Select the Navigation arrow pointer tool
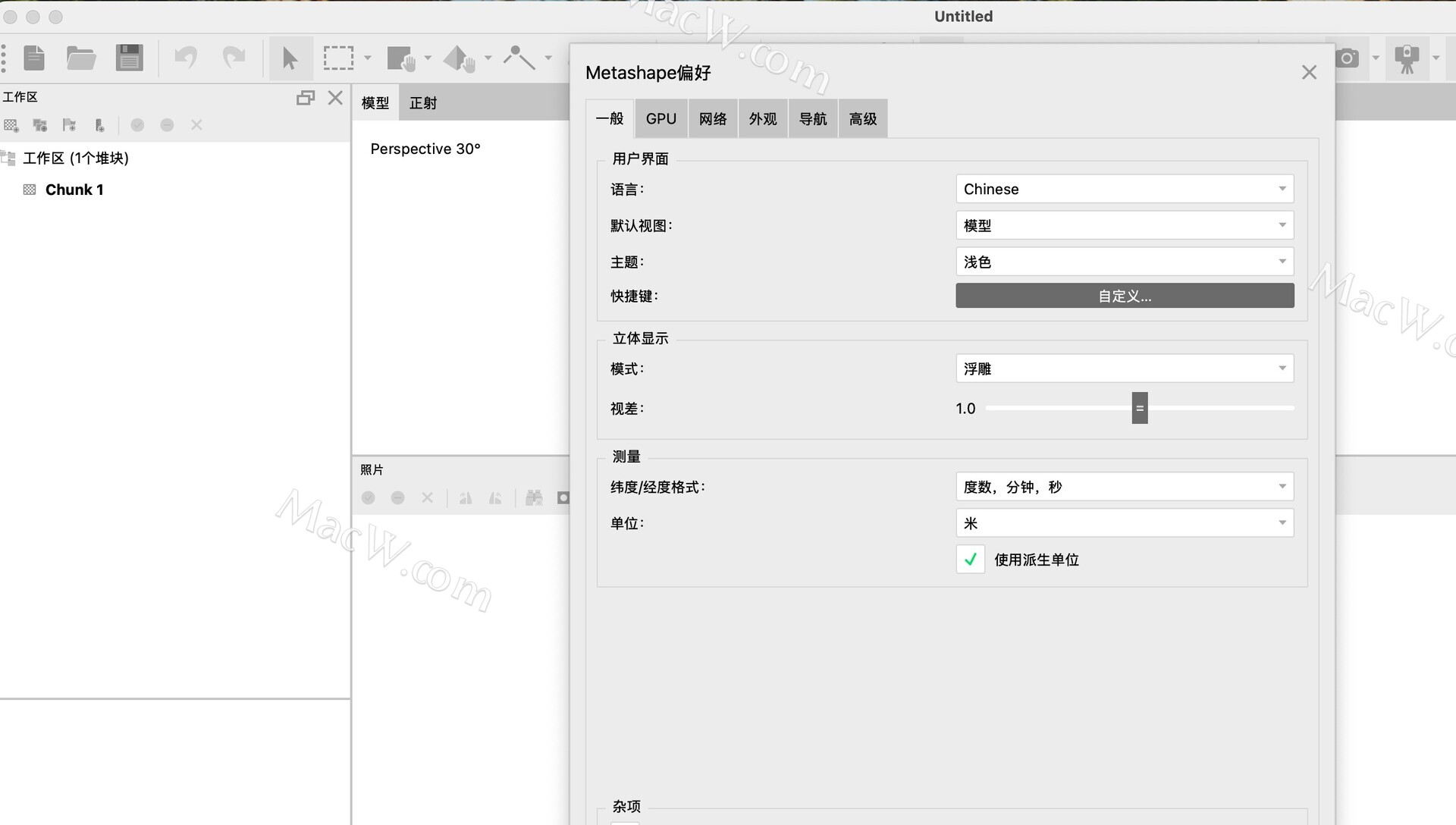The image size is (1456, 825). click(290, 58)
